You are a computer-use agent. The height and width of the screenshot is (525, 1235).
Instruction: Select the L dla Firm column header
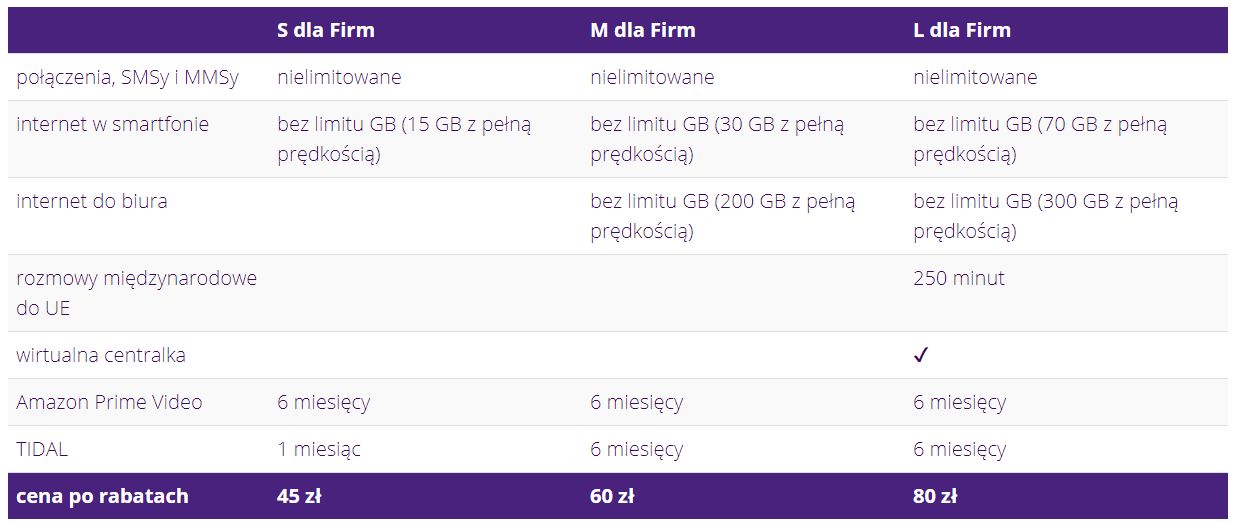point(961,30)
